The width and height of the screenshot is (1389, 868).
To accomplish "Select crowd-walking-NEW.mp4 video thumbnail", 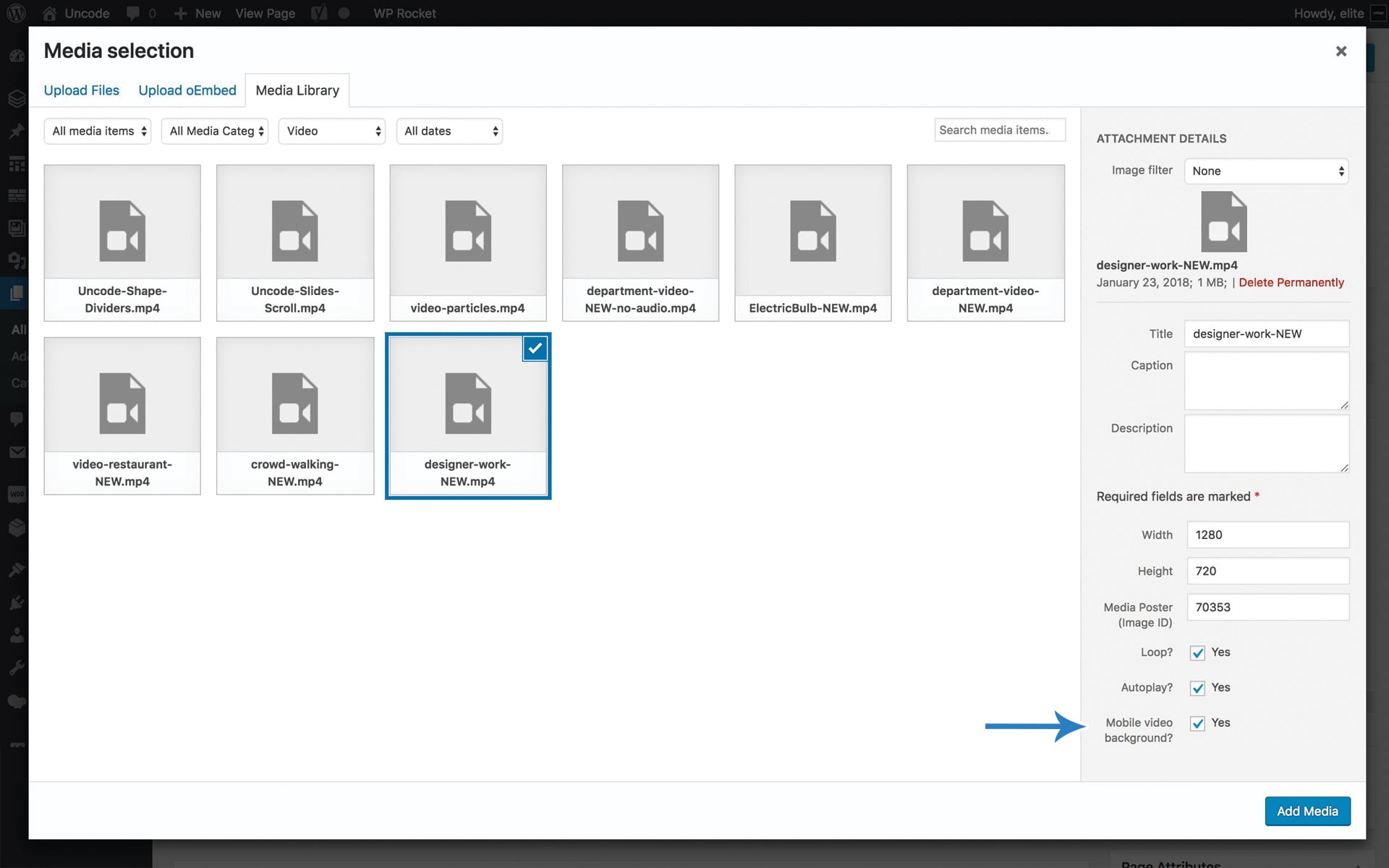I will [x=294, y=404].
